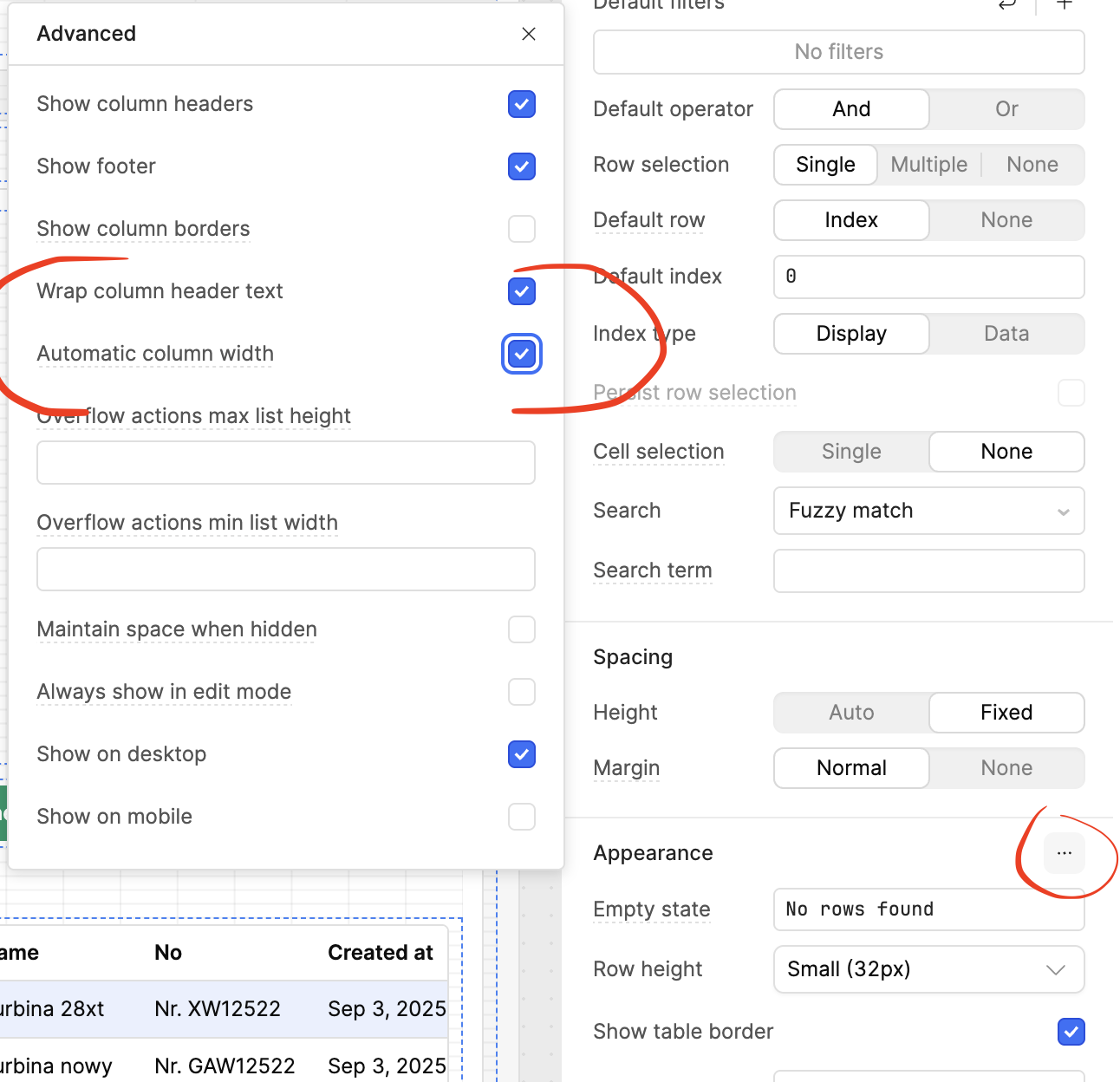Viewport: 1120px width, 1082px height.
Task: Open the Search Fuzzy match dropdown
Action: [x=928, y=512]
